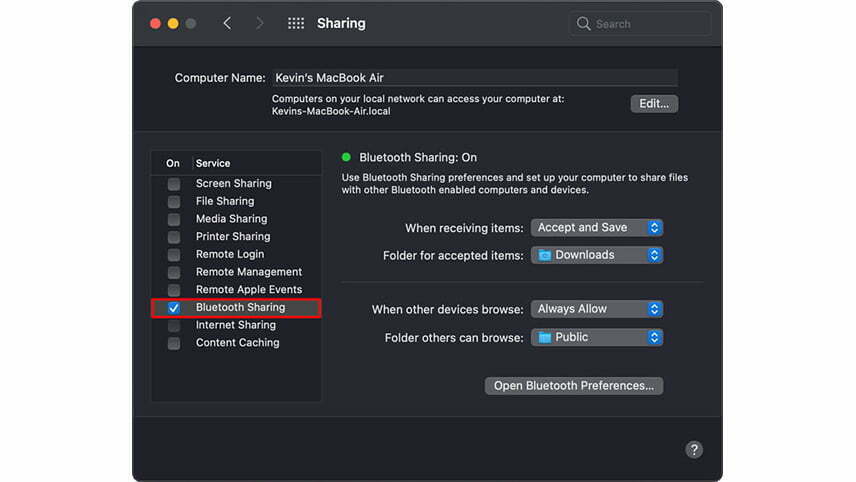Go forward with the right chevron
This screenshot has height=482, width=856.
[x=260, y=23]
